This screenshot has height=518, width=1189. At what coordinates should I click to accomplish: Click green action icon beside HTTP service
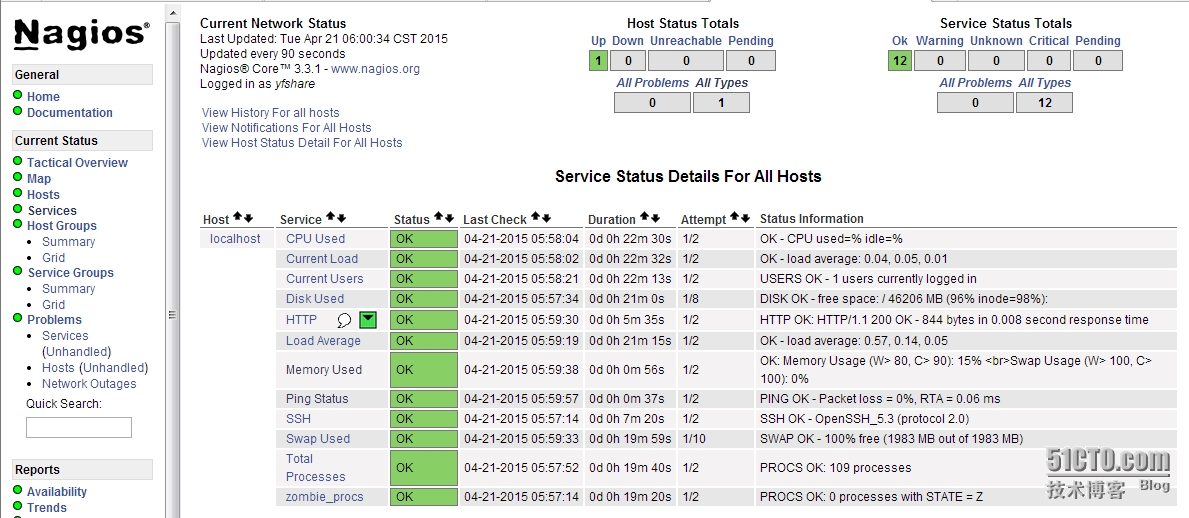tap(368, 320)
